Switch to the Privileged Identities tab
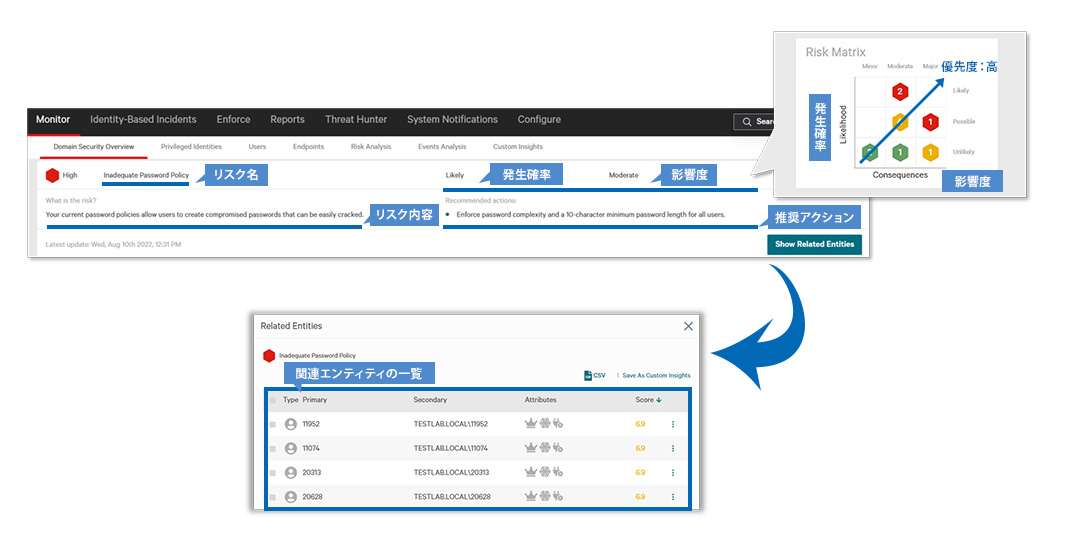Image resolution: width=1070 pixels, height=550 pixels. [x=191, y=147]
